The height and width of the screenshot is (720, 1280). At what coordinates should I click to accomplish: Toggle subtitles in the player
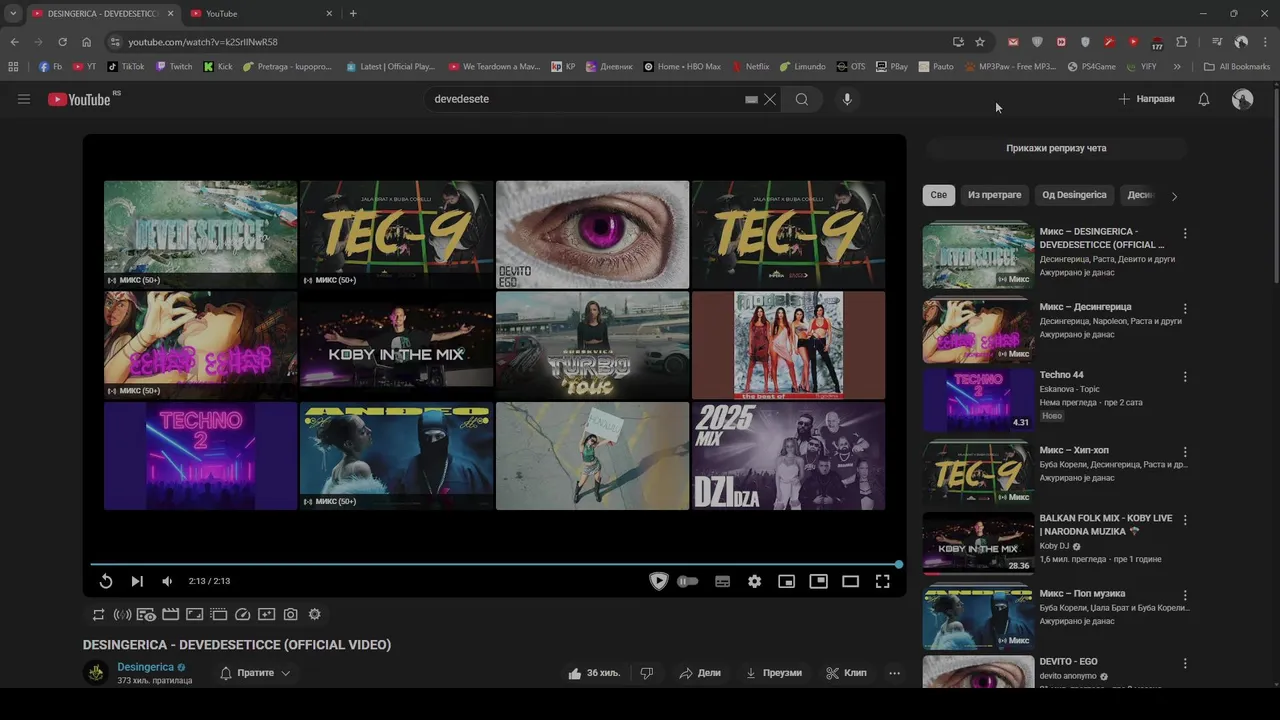coord(722,581)
